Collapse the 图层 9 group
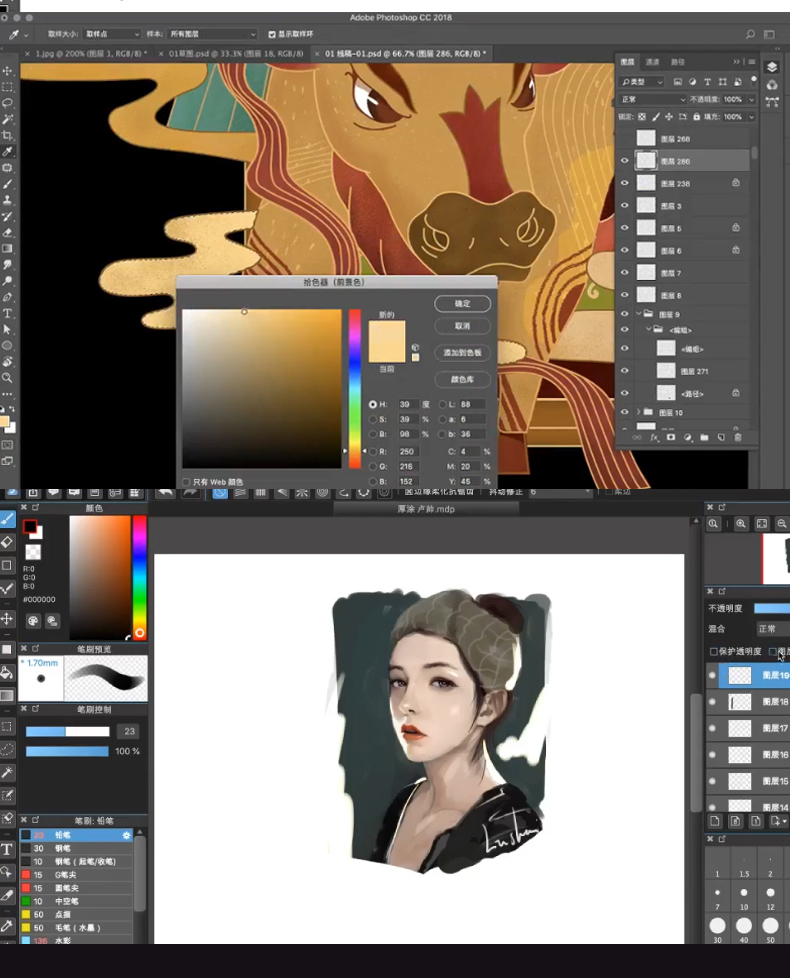This screenshot has height=978, width=790. pos(638,314)
